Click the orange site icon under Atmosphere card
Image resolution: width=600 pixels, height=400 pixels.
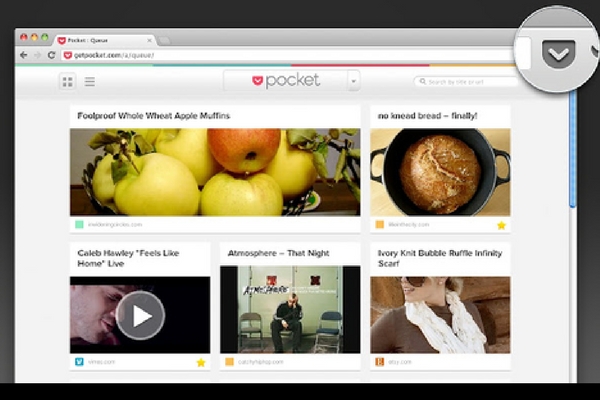pyautogui.click(x=229, y=362)
